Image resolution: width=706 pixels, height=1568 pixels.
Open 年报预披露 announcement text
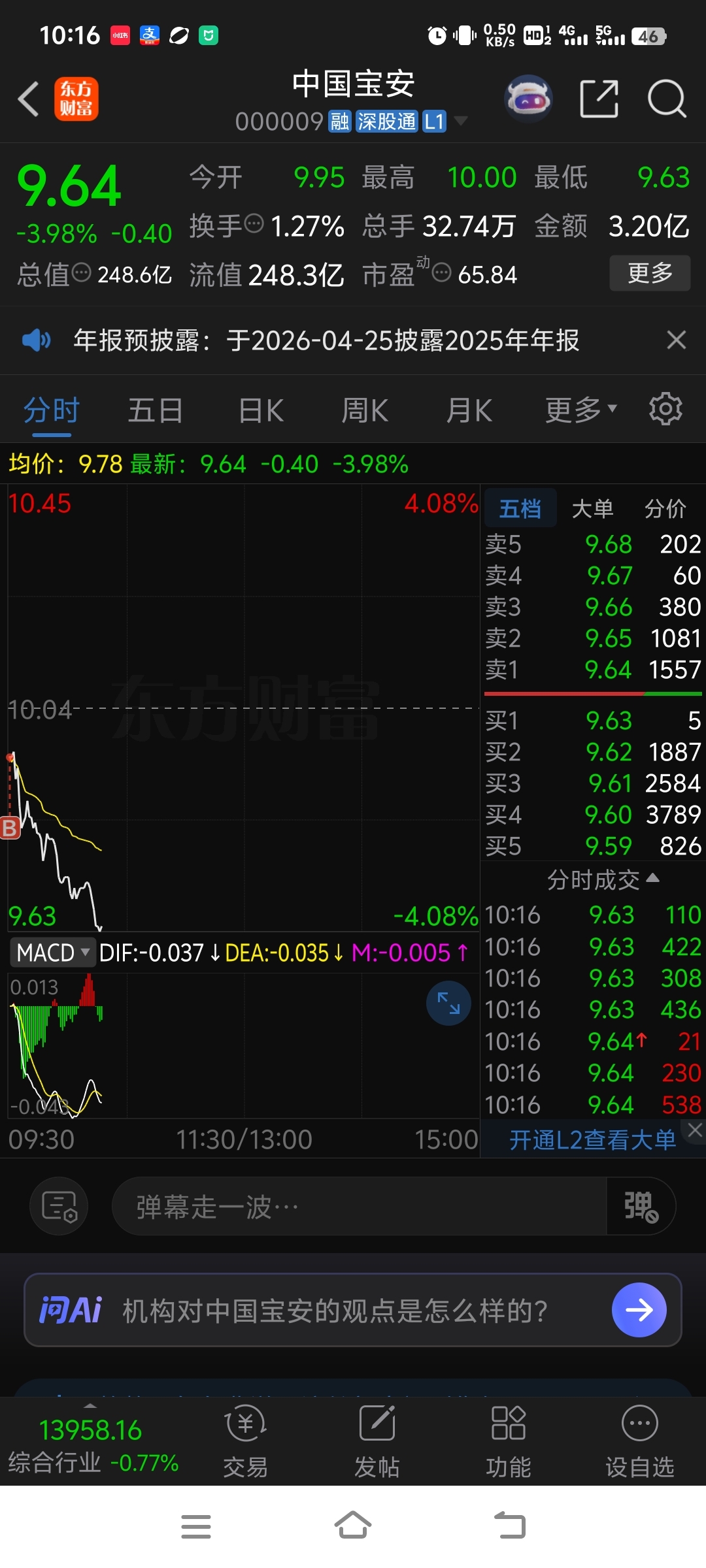pyautogui.click(x=326, y=340)
